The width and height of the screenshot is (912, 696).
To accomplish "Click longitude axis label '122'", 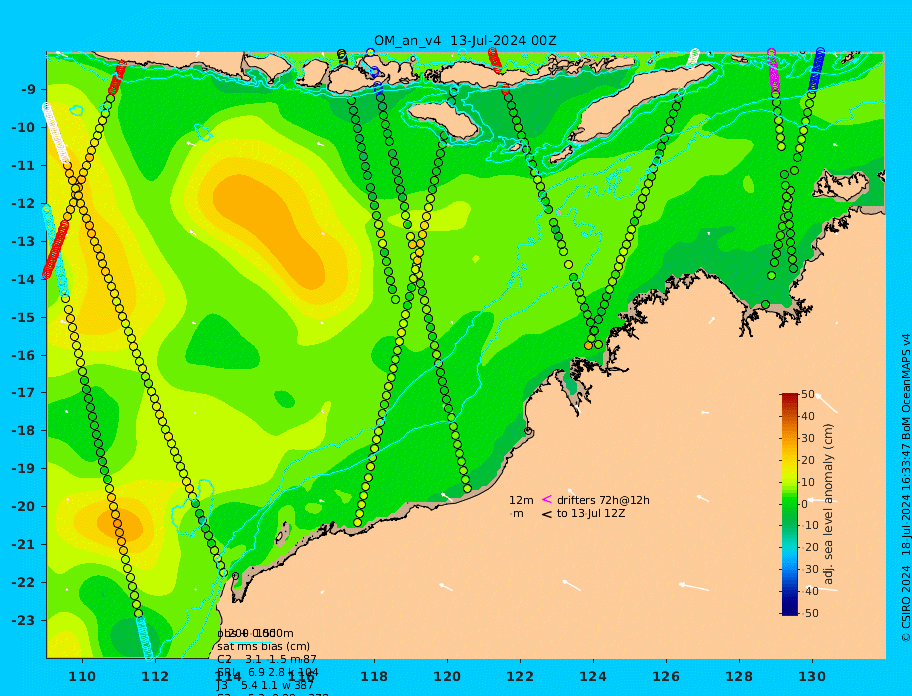I will click(x=521, y=677).
